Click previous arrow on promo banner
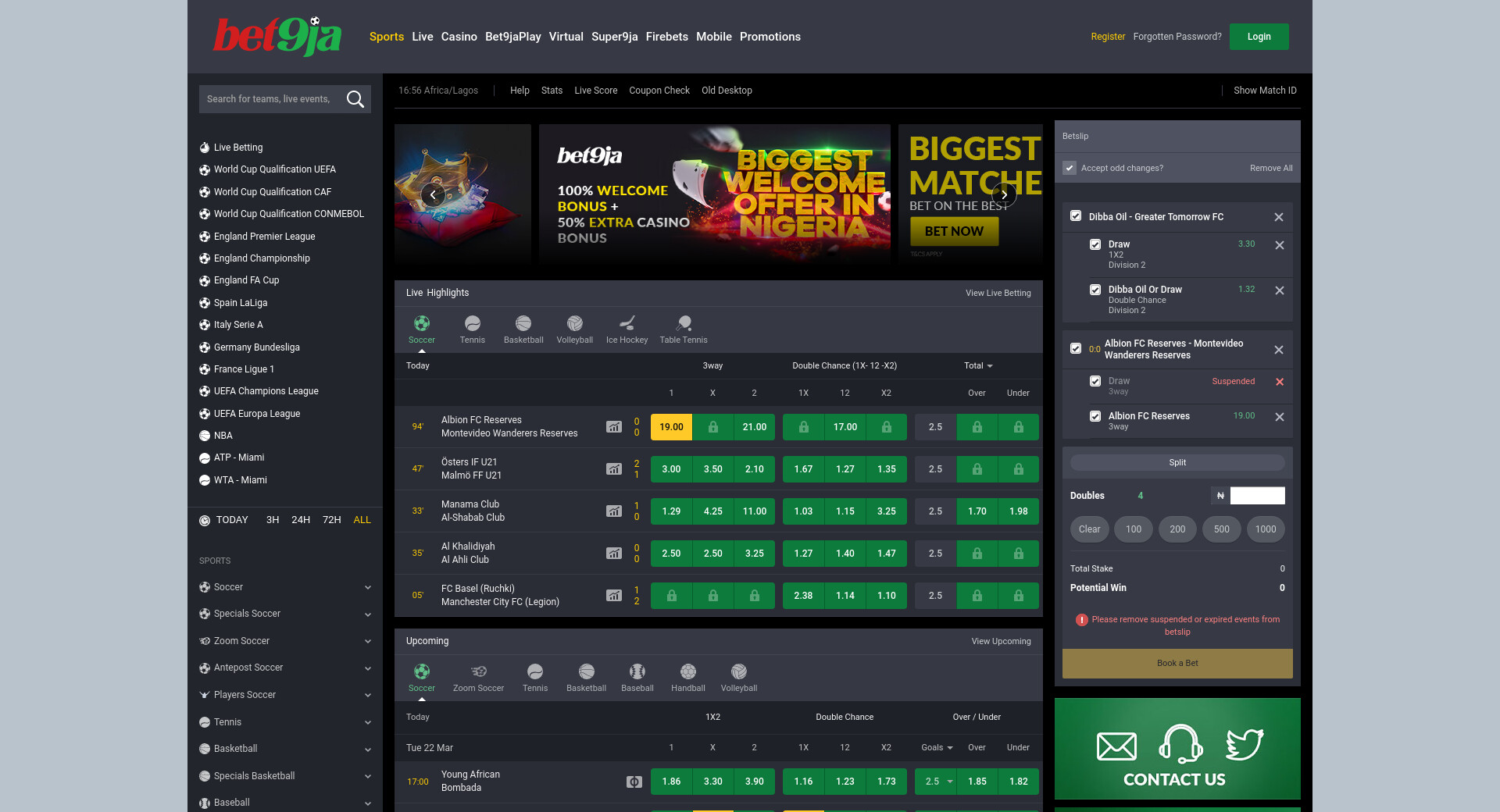 [x=433, y=194]
